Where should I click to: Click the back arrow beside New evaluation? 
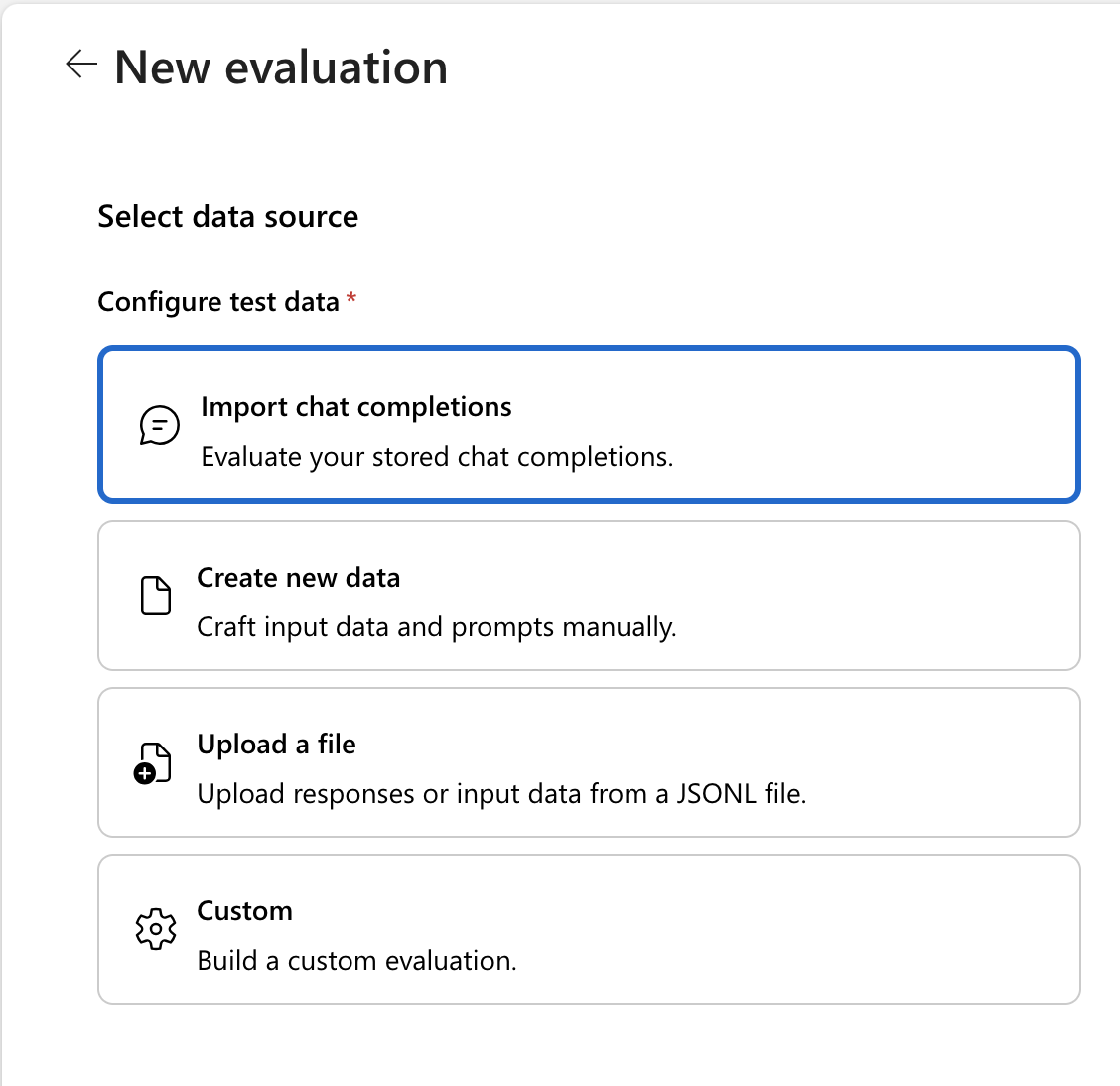(x=80, y=66)
